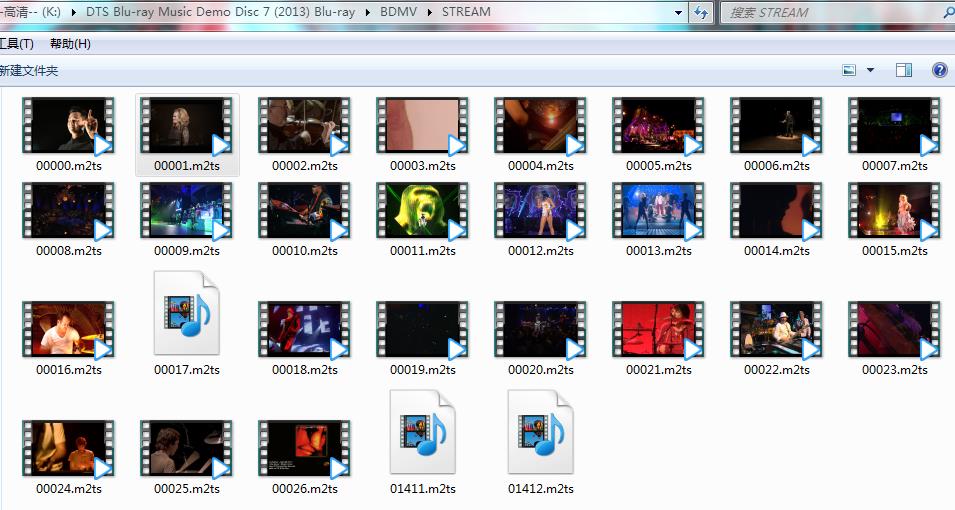955x510 pixels.
Task: Click the 新建文件夹 button
Action: tap(28, 71)
